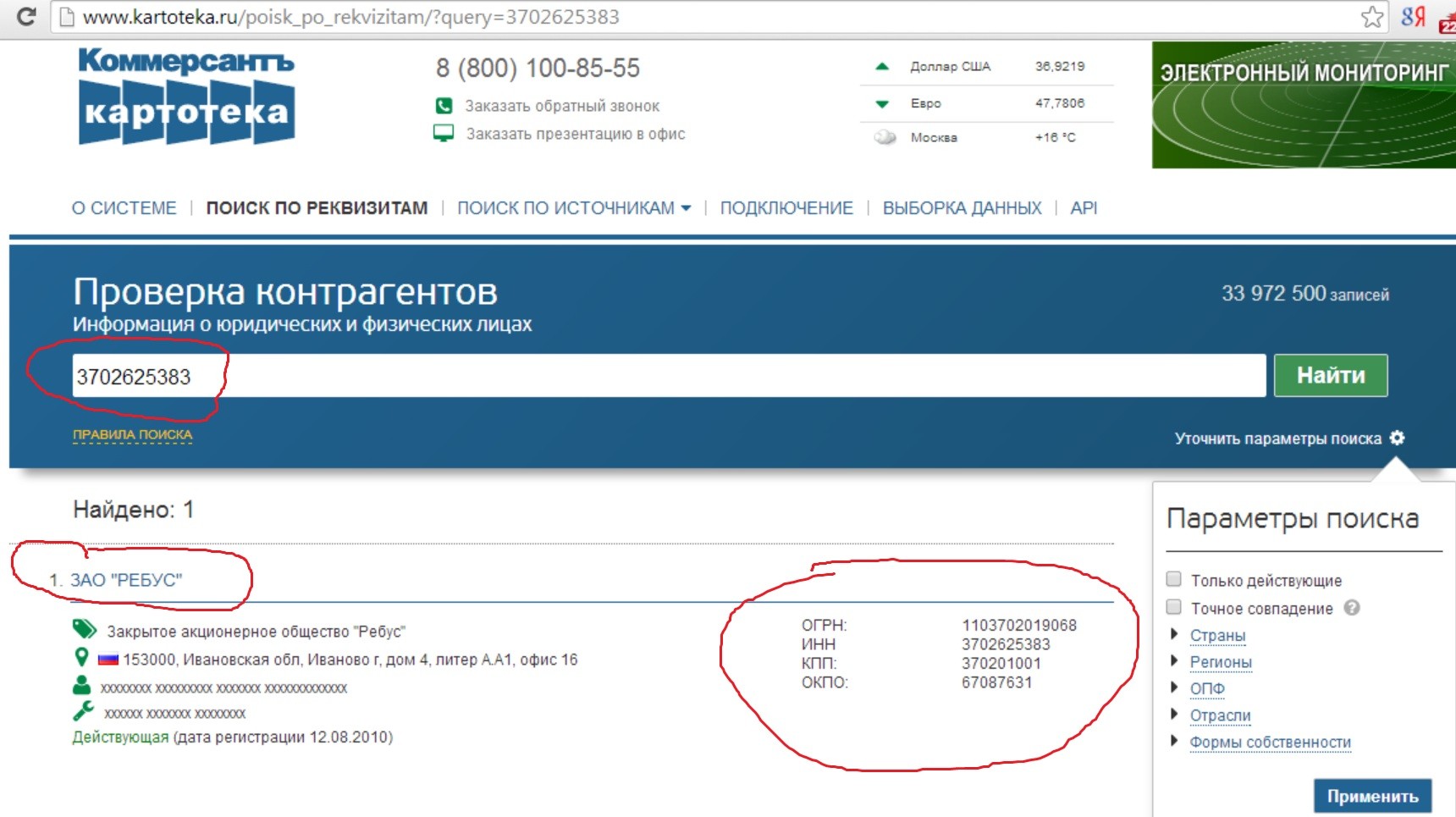Screen dimensions: 1456x817
Task: Enable the Только действующие checkbox
Action: tap(1174, 579)
